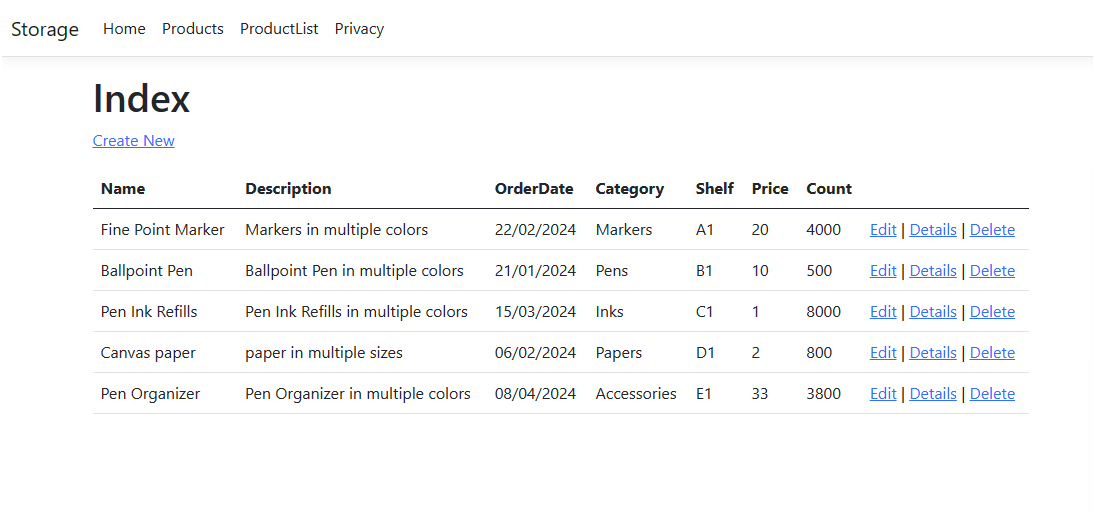The image size is (1095, 514).
Task: Select the 'Ballpoint Pen' name cell
Action: click(x=147, y=271)
